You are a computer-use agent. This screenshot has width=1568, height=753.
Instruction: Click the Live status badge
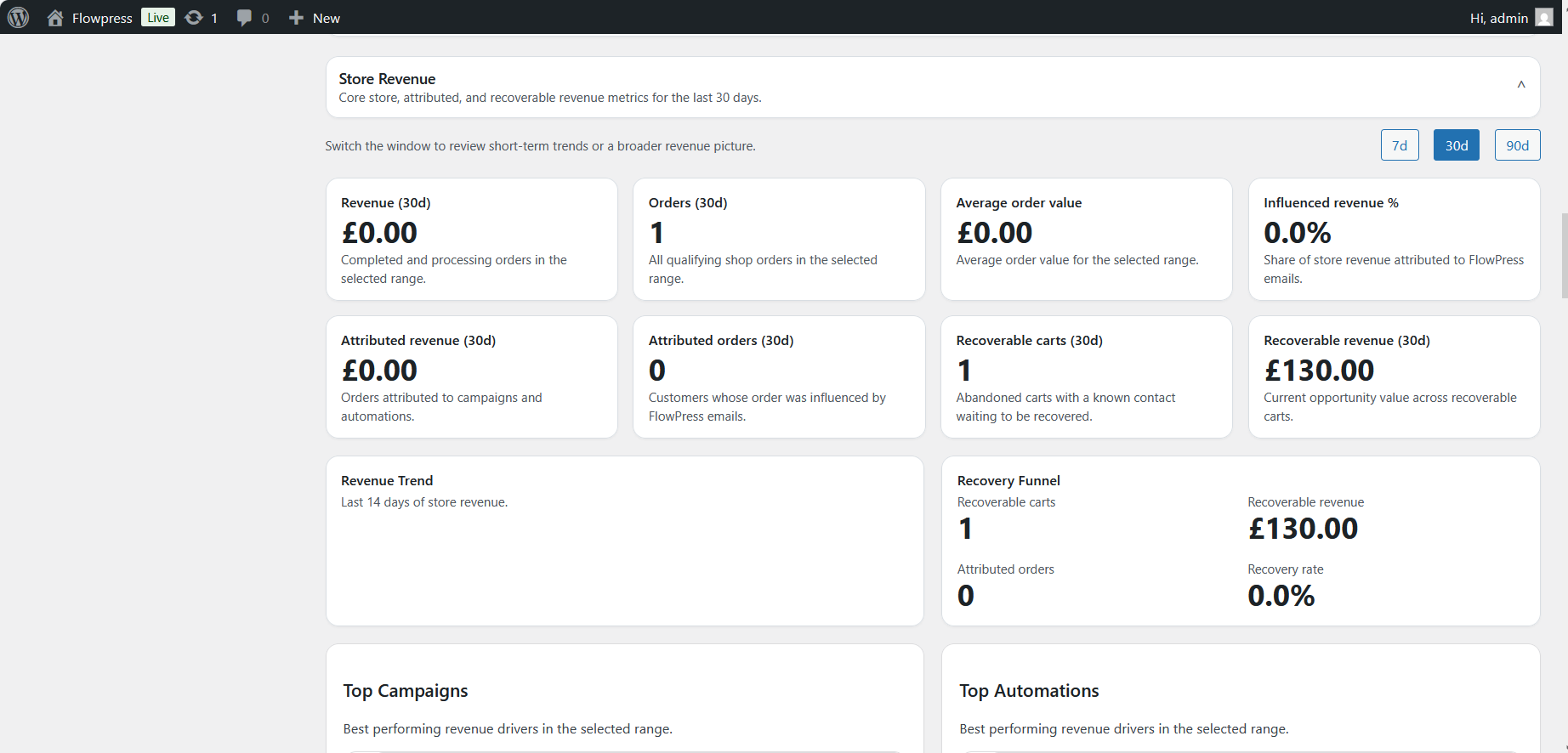point(158,18)
